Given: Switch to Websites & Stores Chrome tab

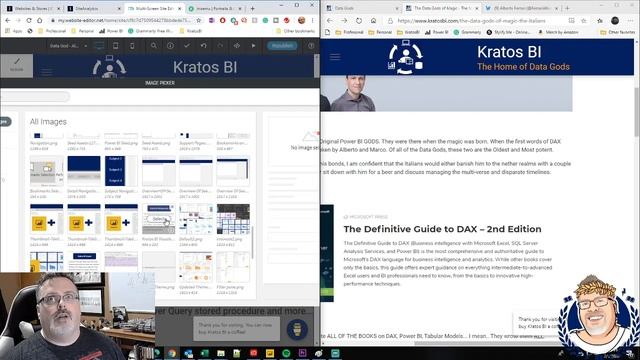Looking at the screenshot, I should (33, 8).
